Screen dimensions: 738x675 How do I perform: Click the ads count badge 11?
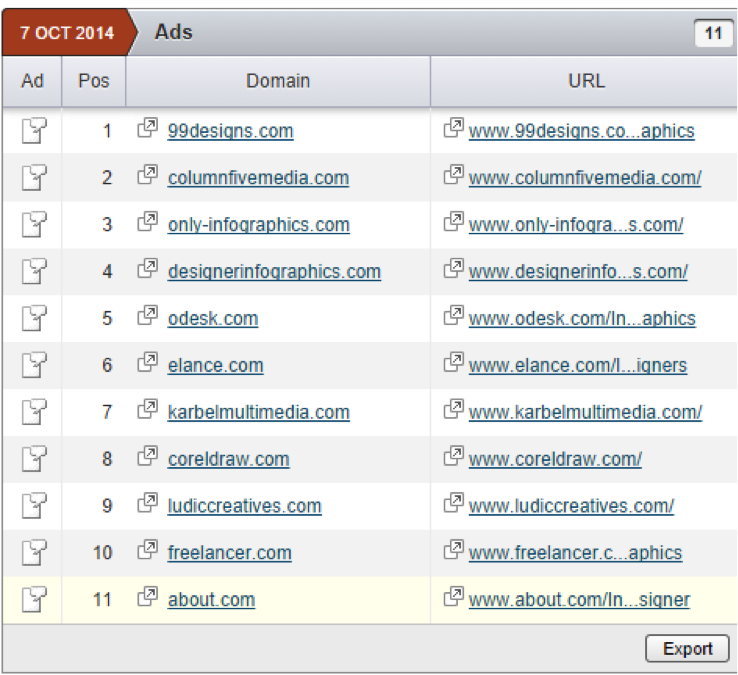click(x=713, y=33)
